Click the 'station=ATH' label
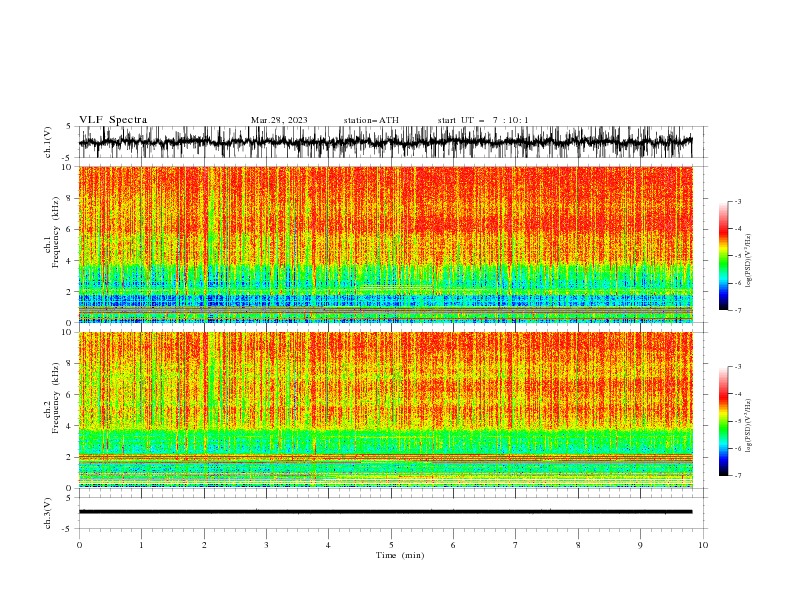This screenshot has width=792, height=612. [371, 120]
